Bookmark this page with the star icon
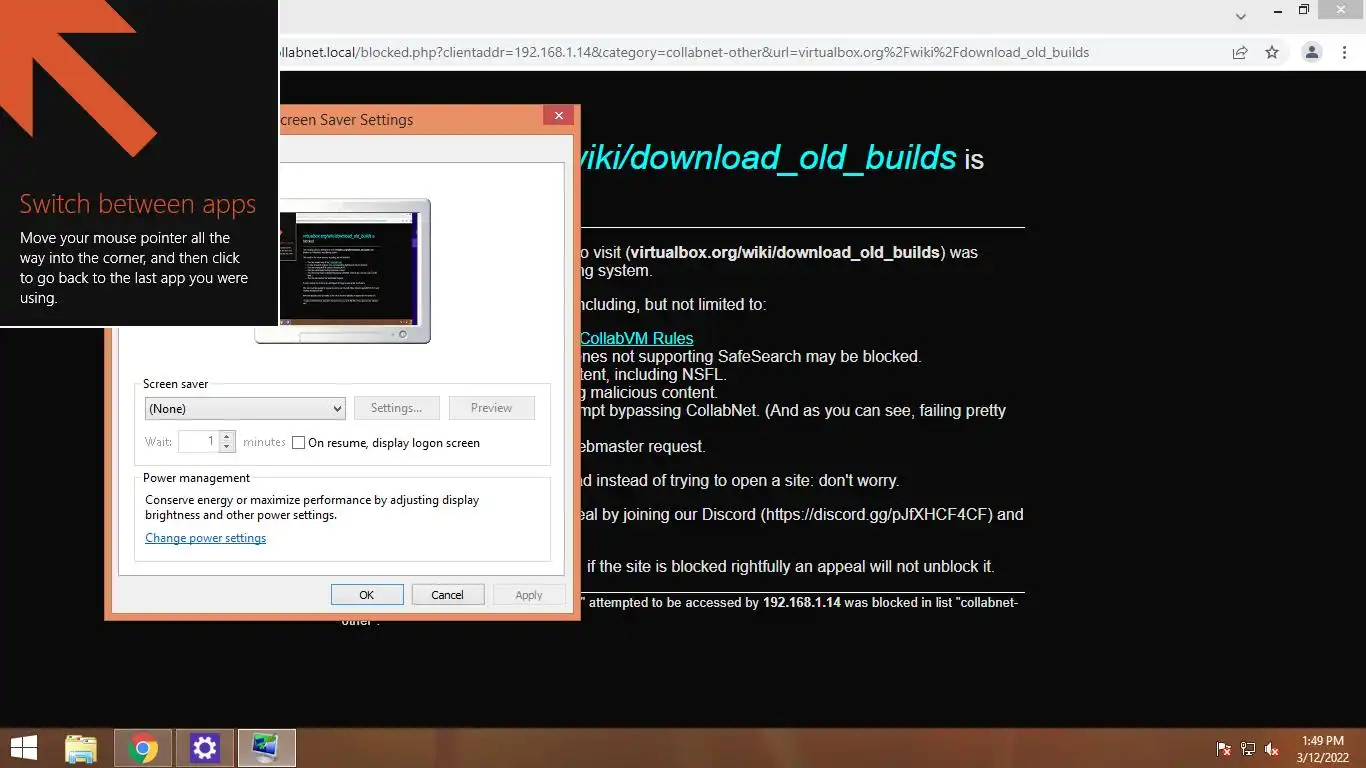Viewport: 1366px width, 768px height. click(x=1272, y=53)
